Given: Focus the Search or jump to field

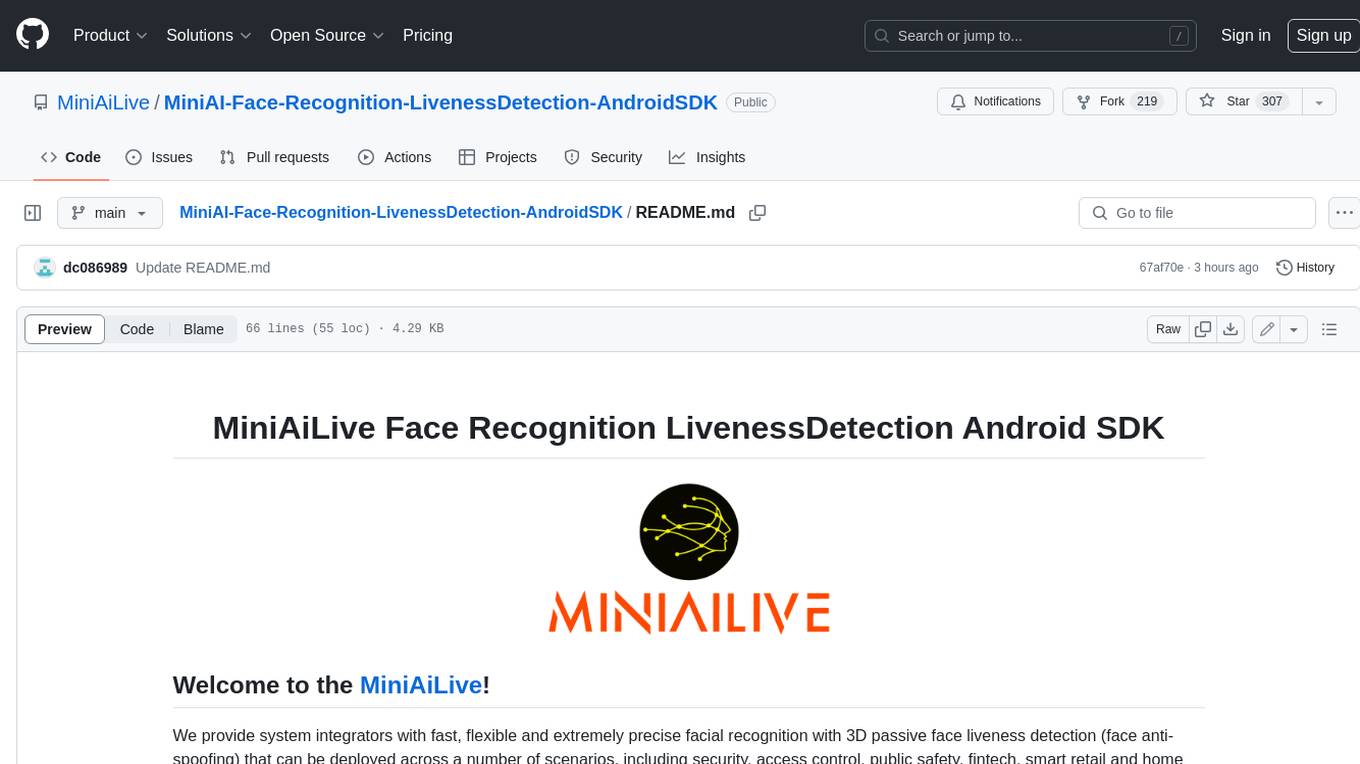Looking at the screenshot, I should tap(1031, 35).
